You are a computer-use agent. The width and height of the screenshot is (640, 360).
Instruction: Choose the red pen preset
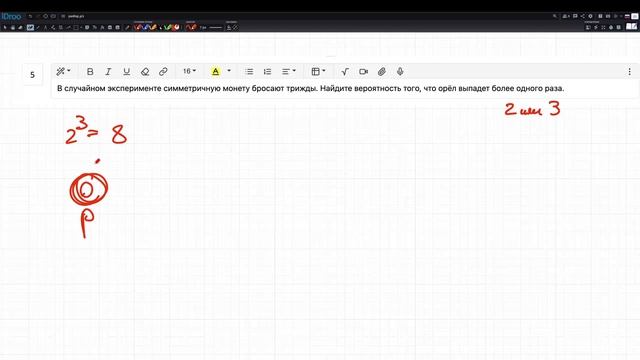point(138,27)
